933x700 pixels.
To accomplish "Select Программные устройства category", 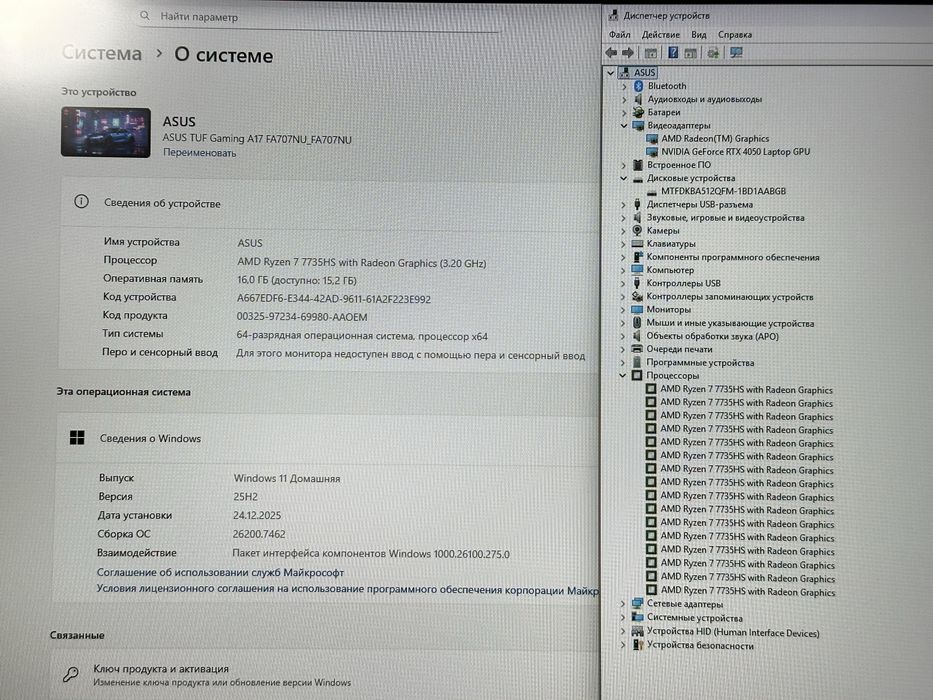I will tap(700, 362).
